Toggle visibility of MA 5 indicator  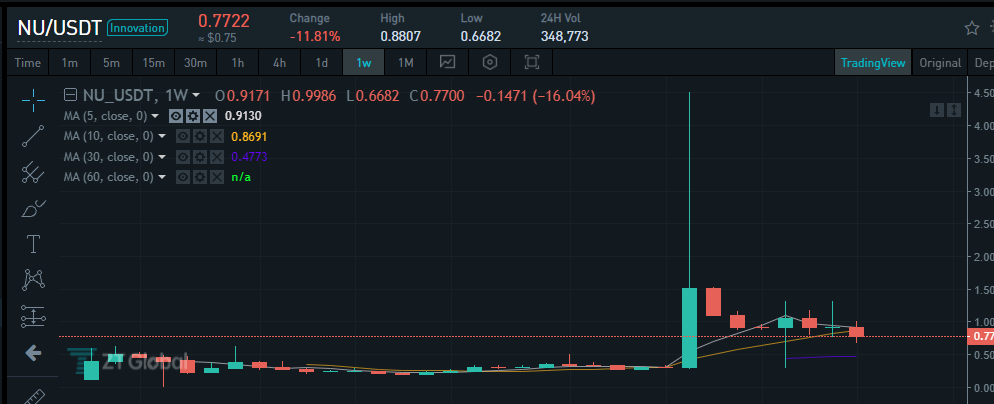[176, 116]
